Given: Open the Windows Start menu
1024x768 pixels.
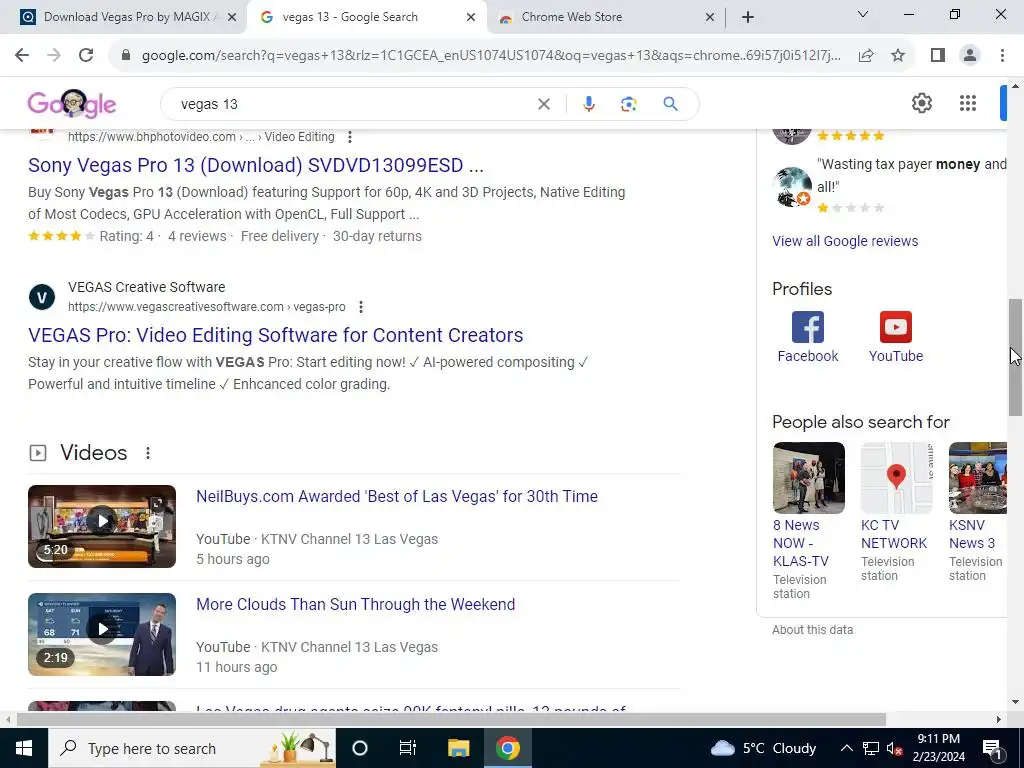Looking at the screenshot, I should pyautogui.click(x=24, y=748).
